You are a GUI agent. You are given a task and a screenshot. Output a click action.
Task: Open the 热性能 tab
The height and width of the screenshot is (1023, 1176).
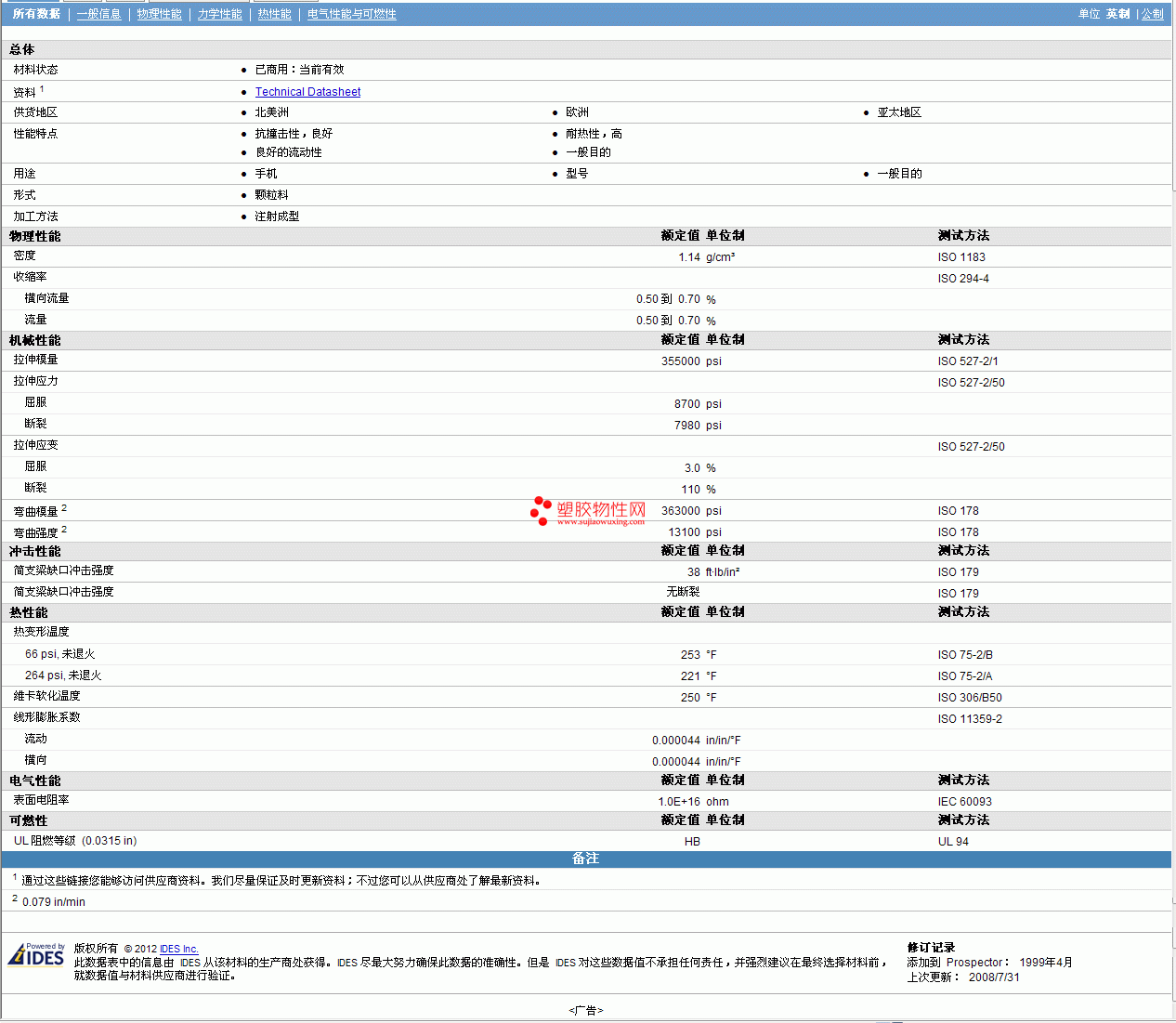[x=274, y=14]
